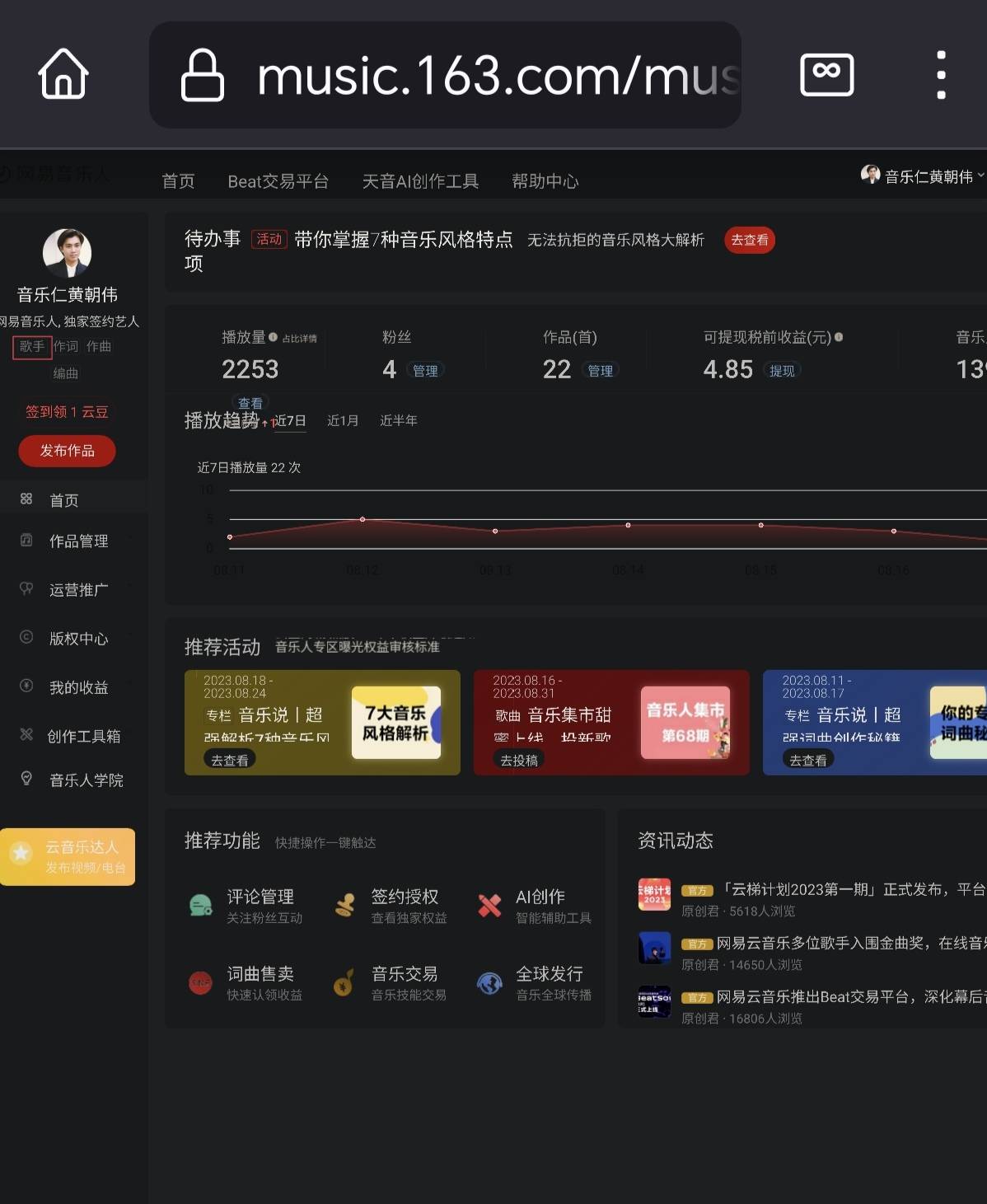Screen dimensions: 987x1204
Task: Click the 作品管理 music-note sidebar icon
Action: [x=26, y=541]
